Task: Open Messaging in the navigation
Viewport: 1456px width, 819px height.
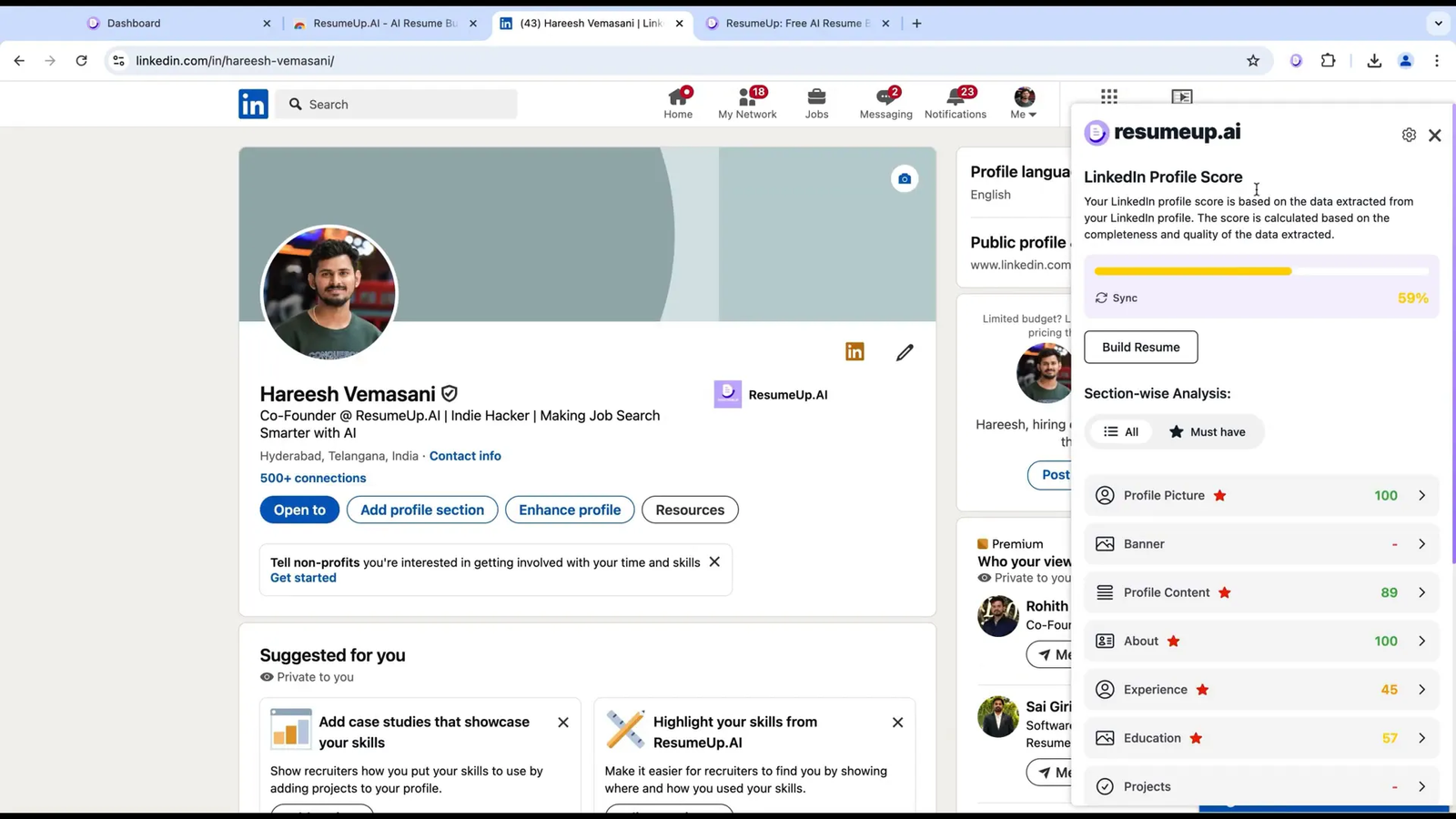Action: (x=885, y=104)
